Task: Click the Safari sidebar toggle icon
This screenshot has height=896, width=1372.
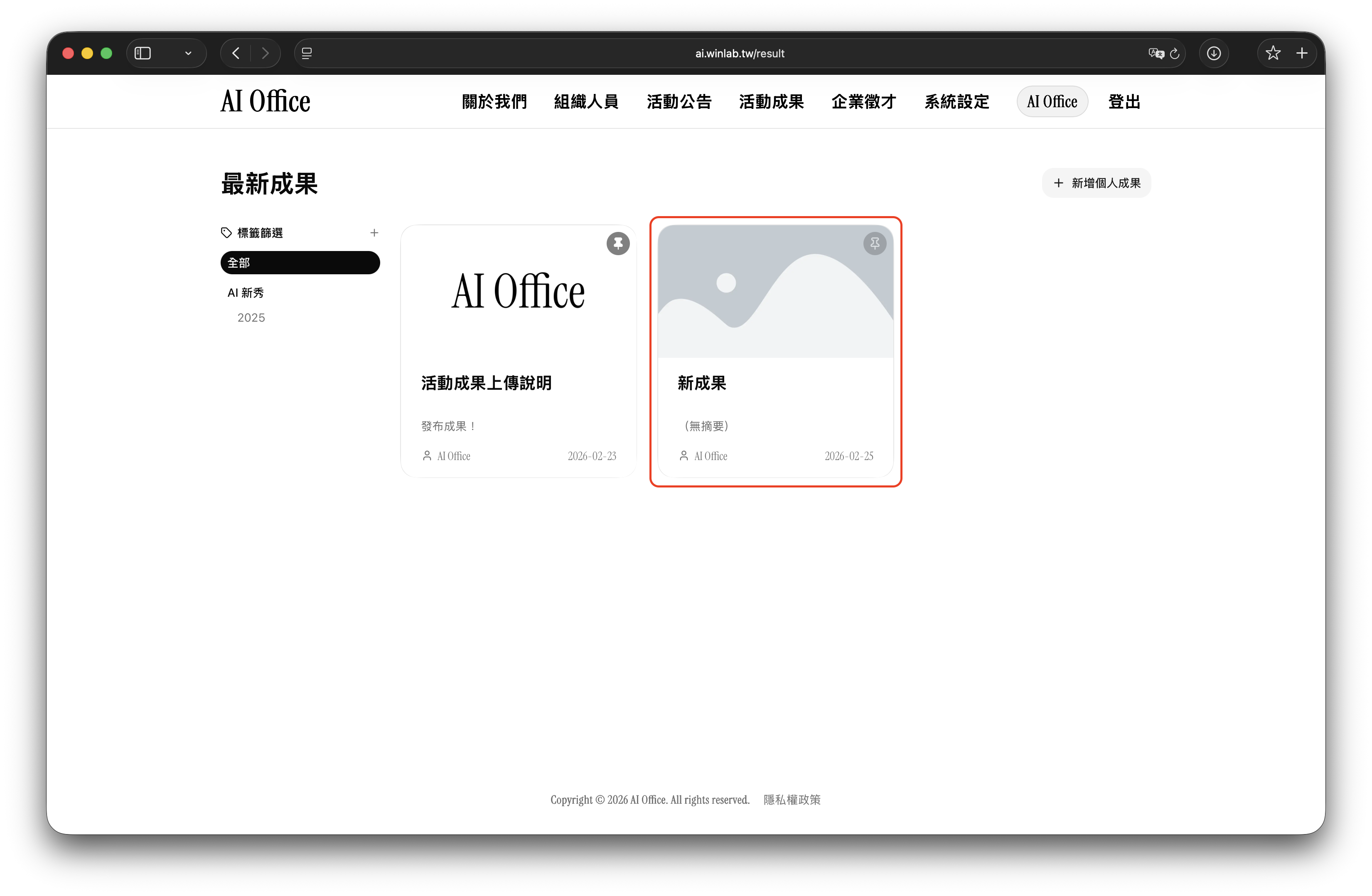Action: coord(143,54)
